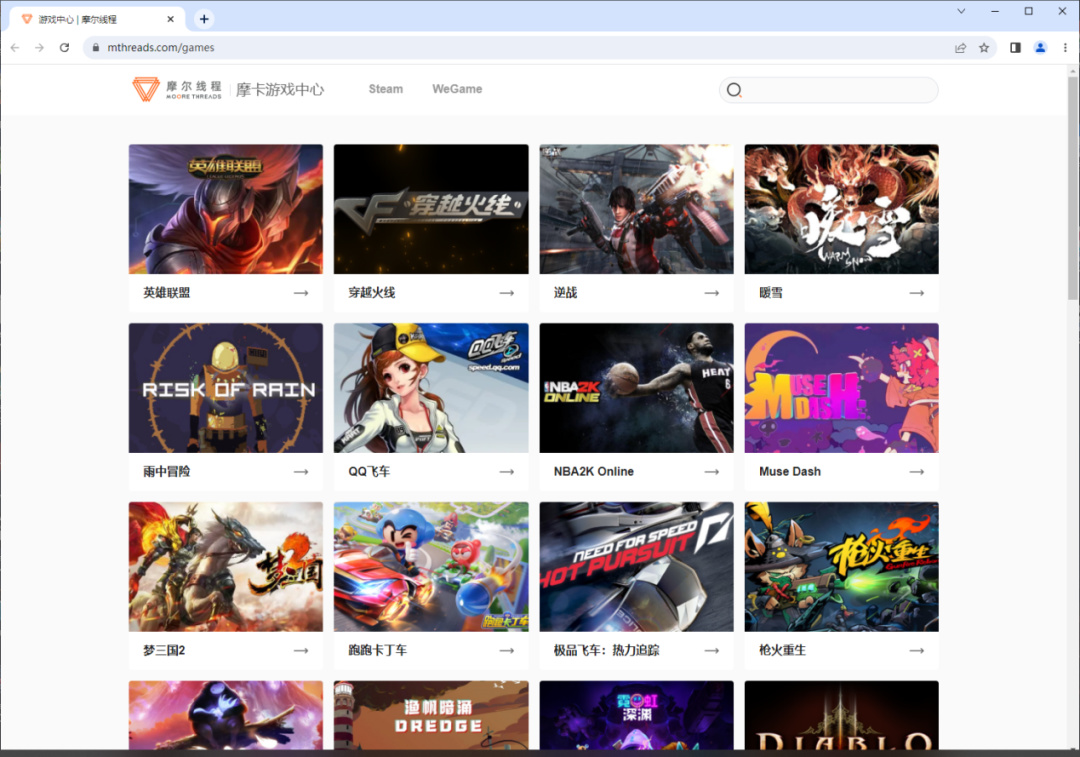Open the 逆战 title link

tap(565, 293)
